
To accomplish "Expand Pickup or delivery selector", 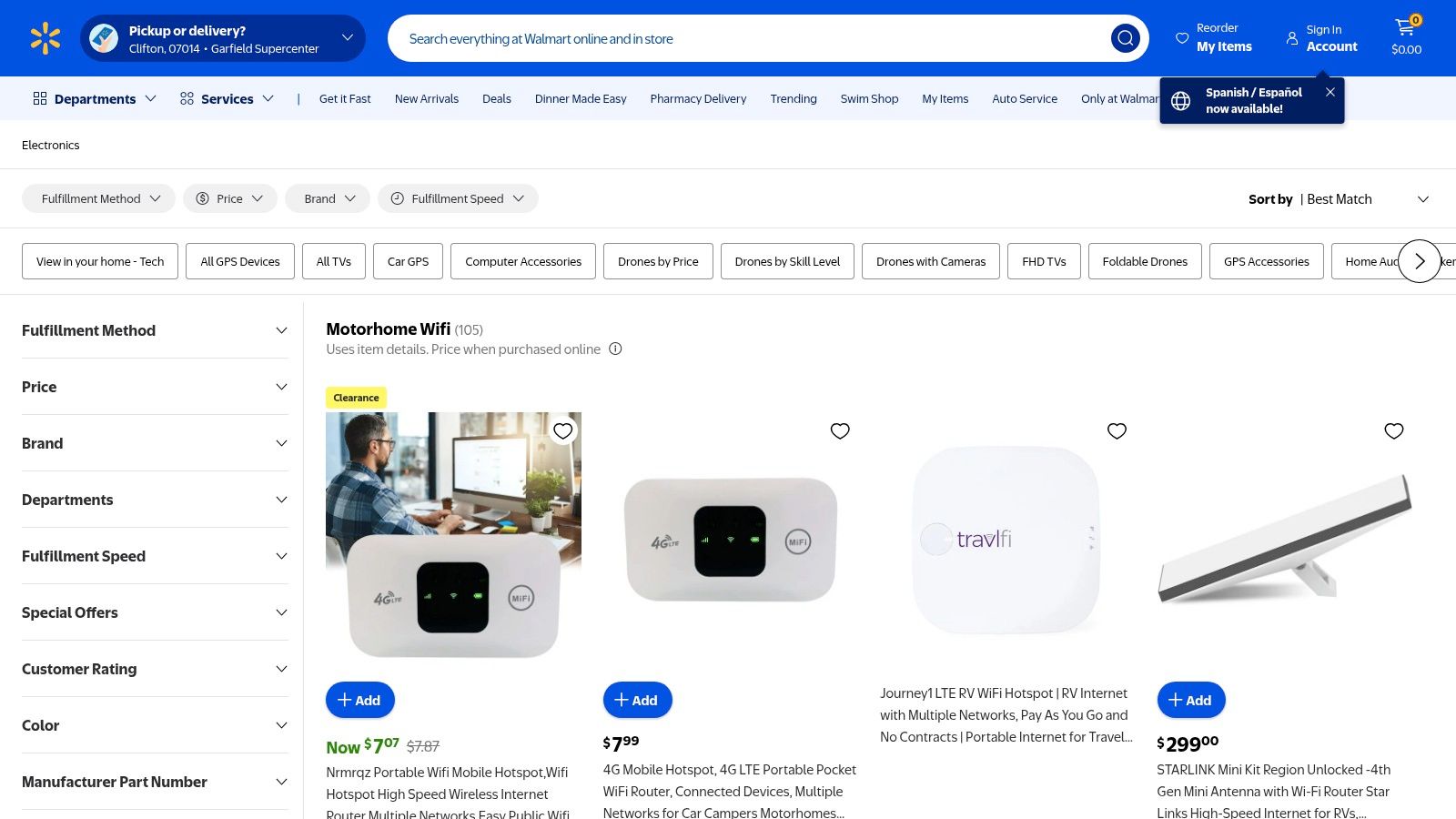I will point(347,38).
